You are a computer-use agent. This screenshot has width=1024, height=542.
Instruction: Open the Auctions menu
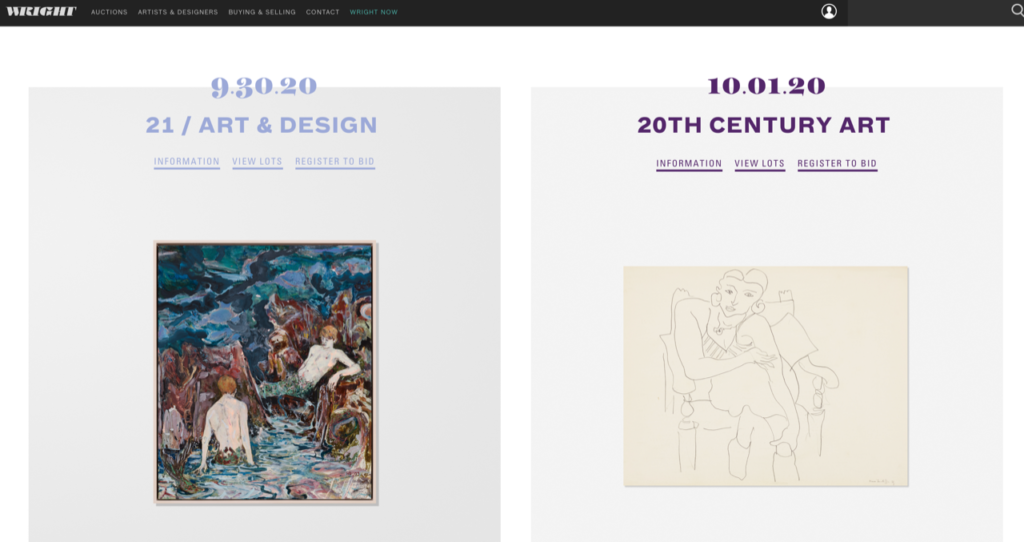click(x=109, y=12)
